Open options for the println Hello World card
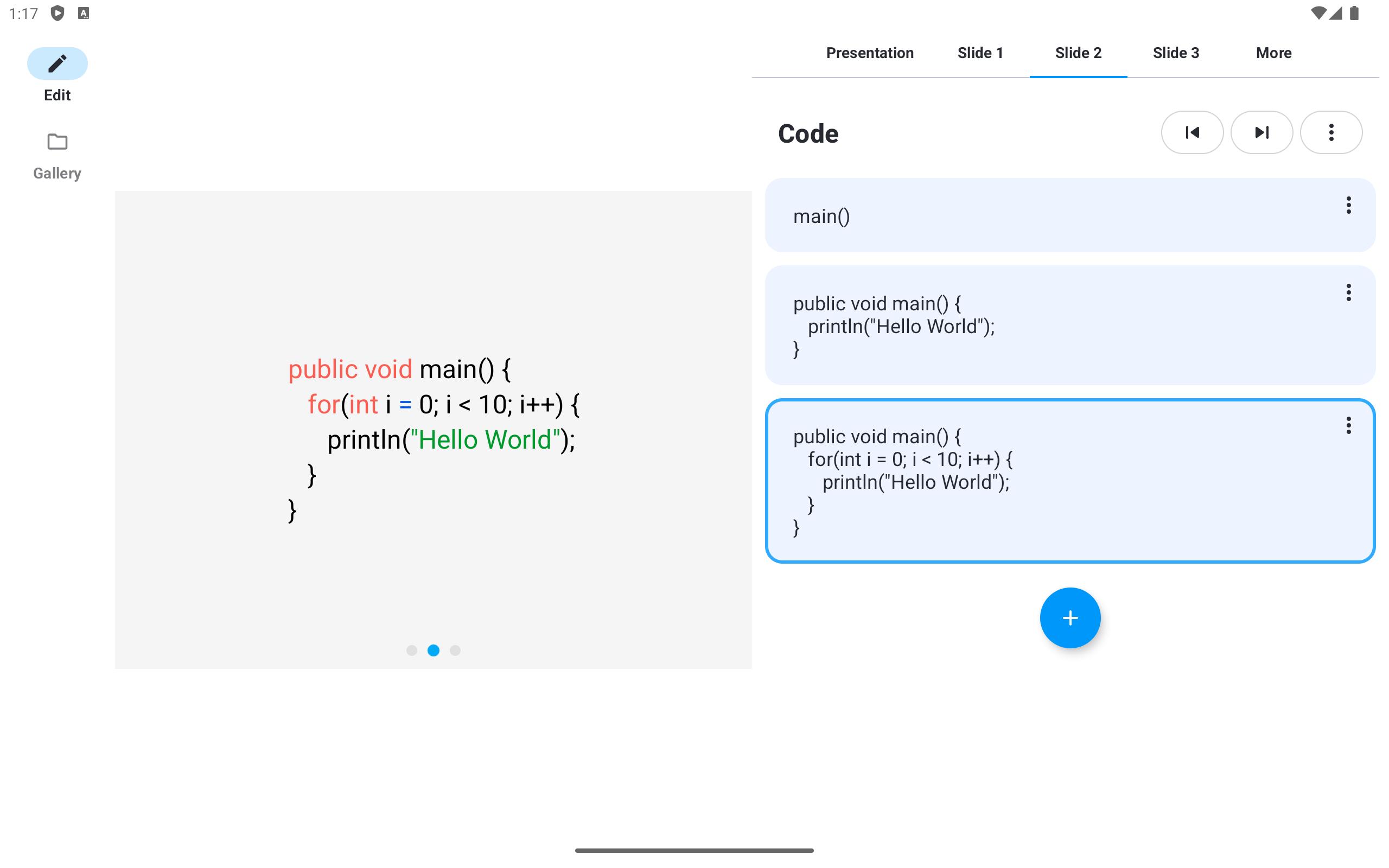1389x868 pixels. [x=1348, y=292]
